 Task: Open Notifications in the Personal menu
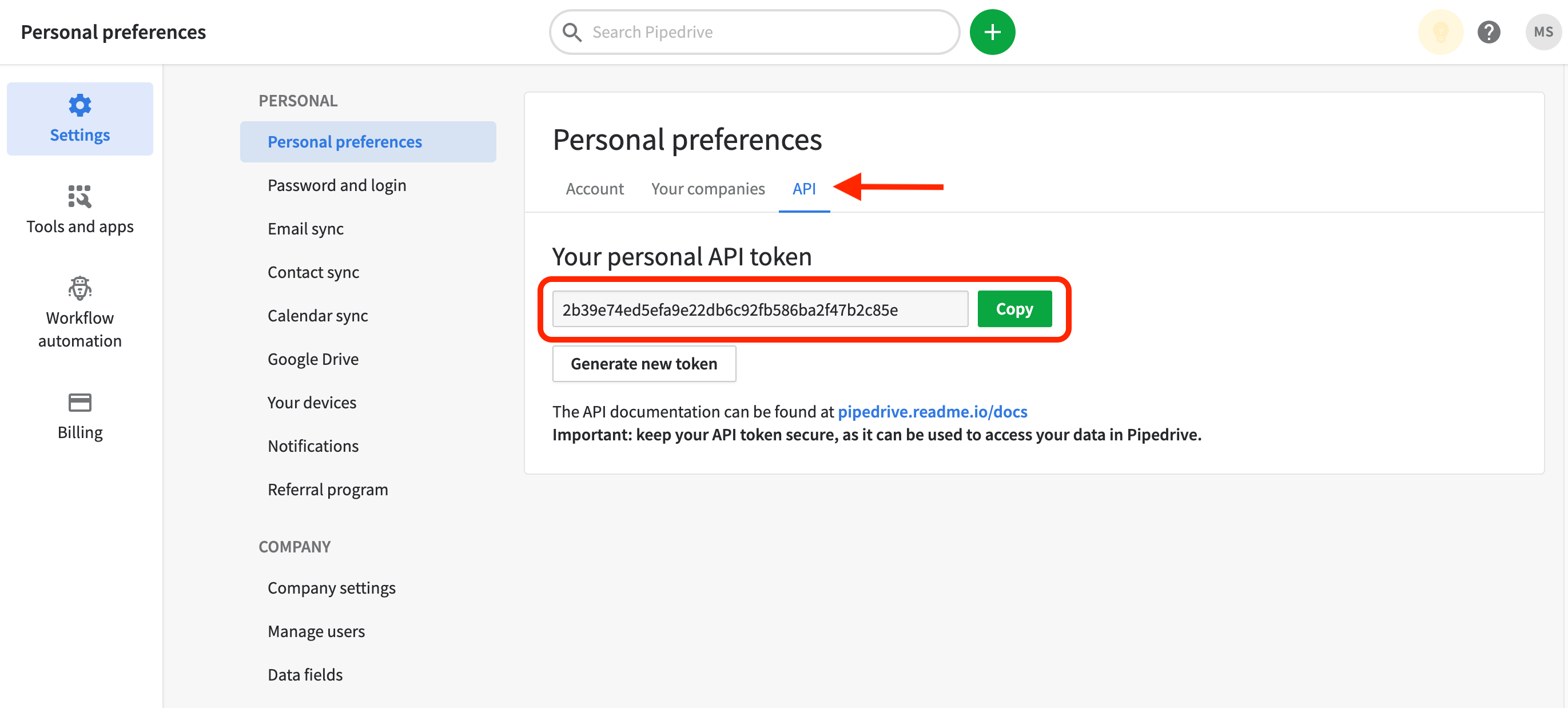(x=313, y=446)
